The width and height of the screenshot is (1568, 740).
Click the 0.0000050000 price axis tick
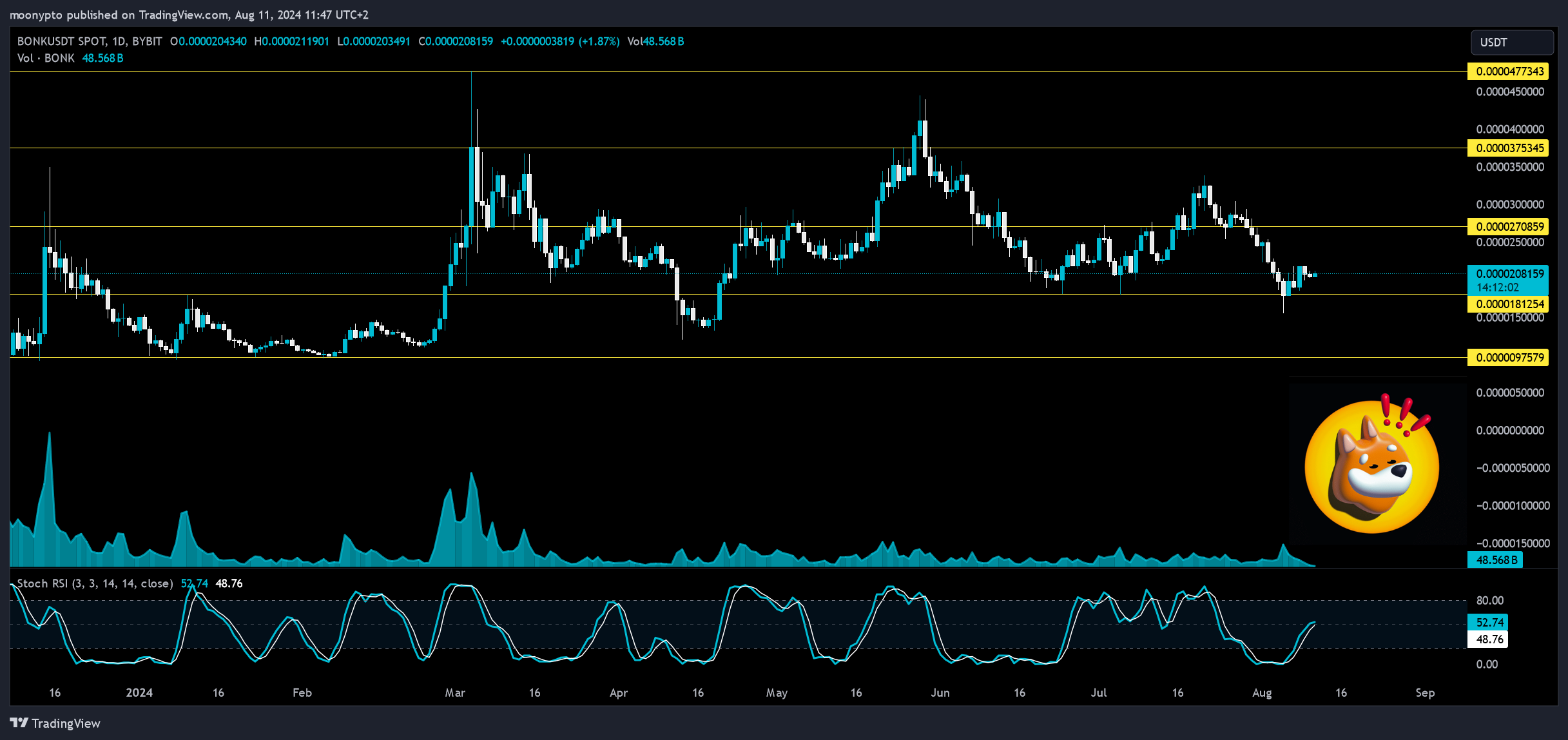pos(1510,393)
